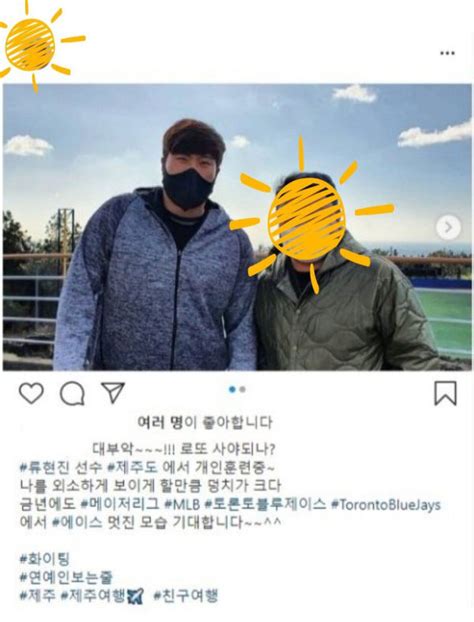Select the second carousel indicator dot
The width and height of the screenshot is (474, 622).
pyautogui.click(x=243, y=390)
